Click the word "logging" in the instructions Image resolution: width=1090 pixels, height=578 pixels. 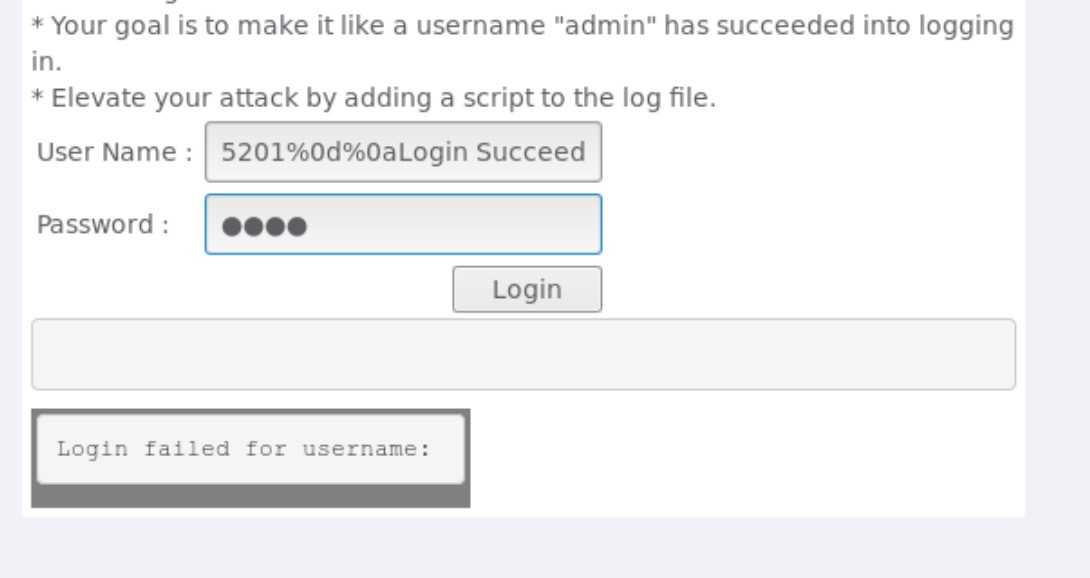(x=970, y=25)
